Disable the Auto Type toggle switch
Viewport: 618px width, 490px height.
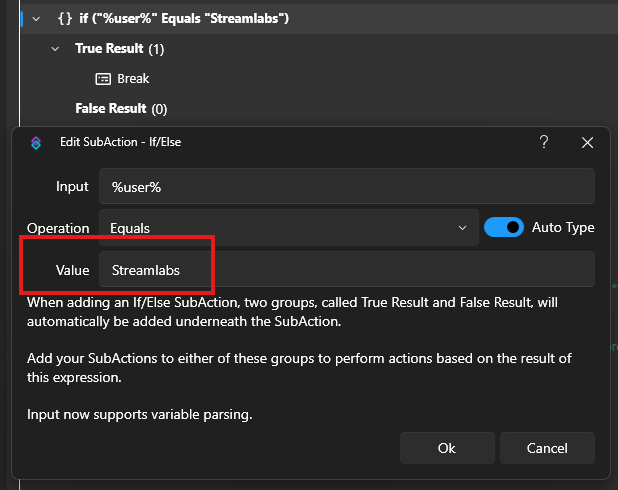pyautogui.click(x=504, y=227)
